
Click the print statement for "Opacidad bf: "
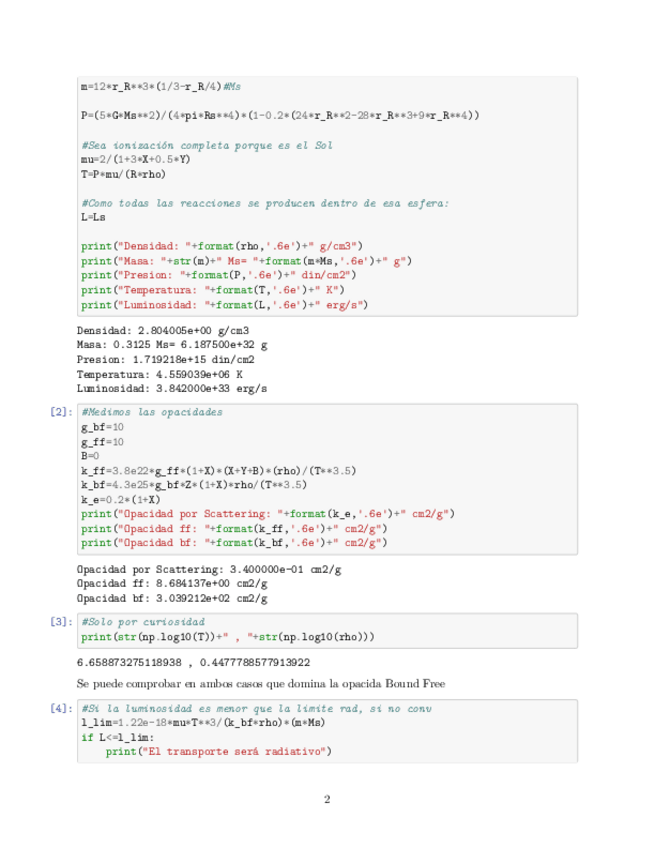point(234,543)
